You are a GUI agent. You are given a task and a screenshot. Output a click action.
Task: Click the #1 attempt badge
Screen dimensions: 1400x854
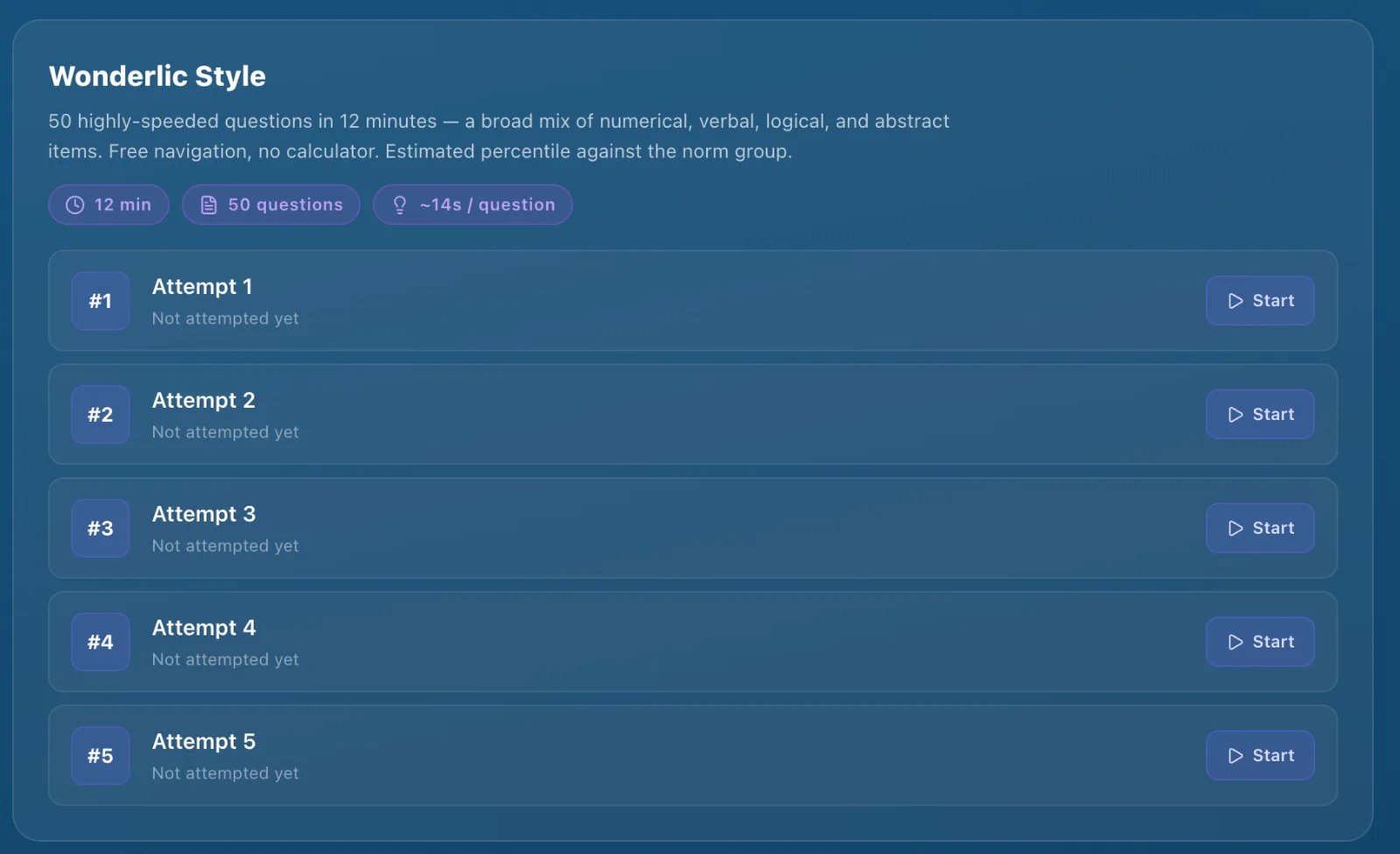tap(101, 301)
